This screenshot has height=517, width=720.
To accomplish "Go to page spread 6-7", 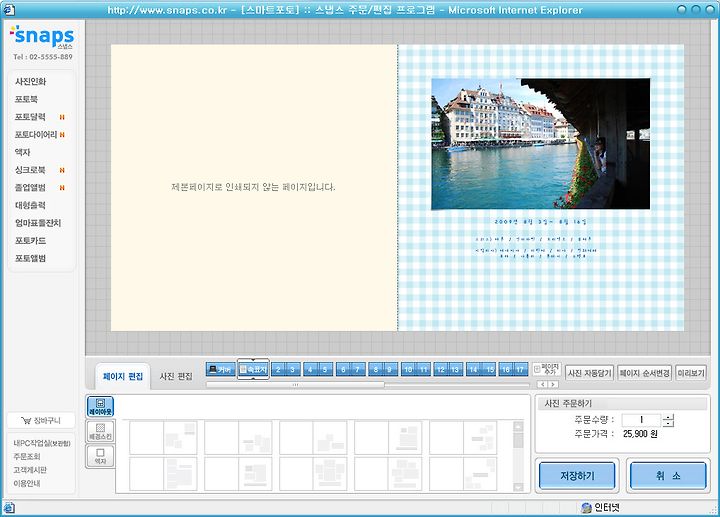I will (350, 369).
